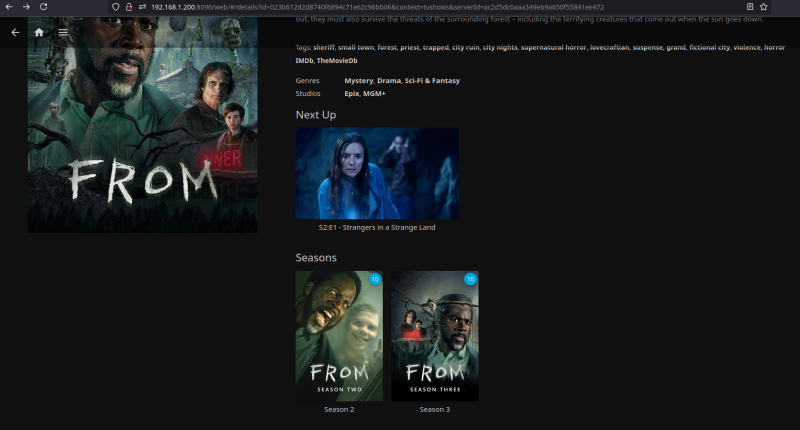800x430 pixels.
Task: Open the Epix studio link
Action: pos(352,94)
